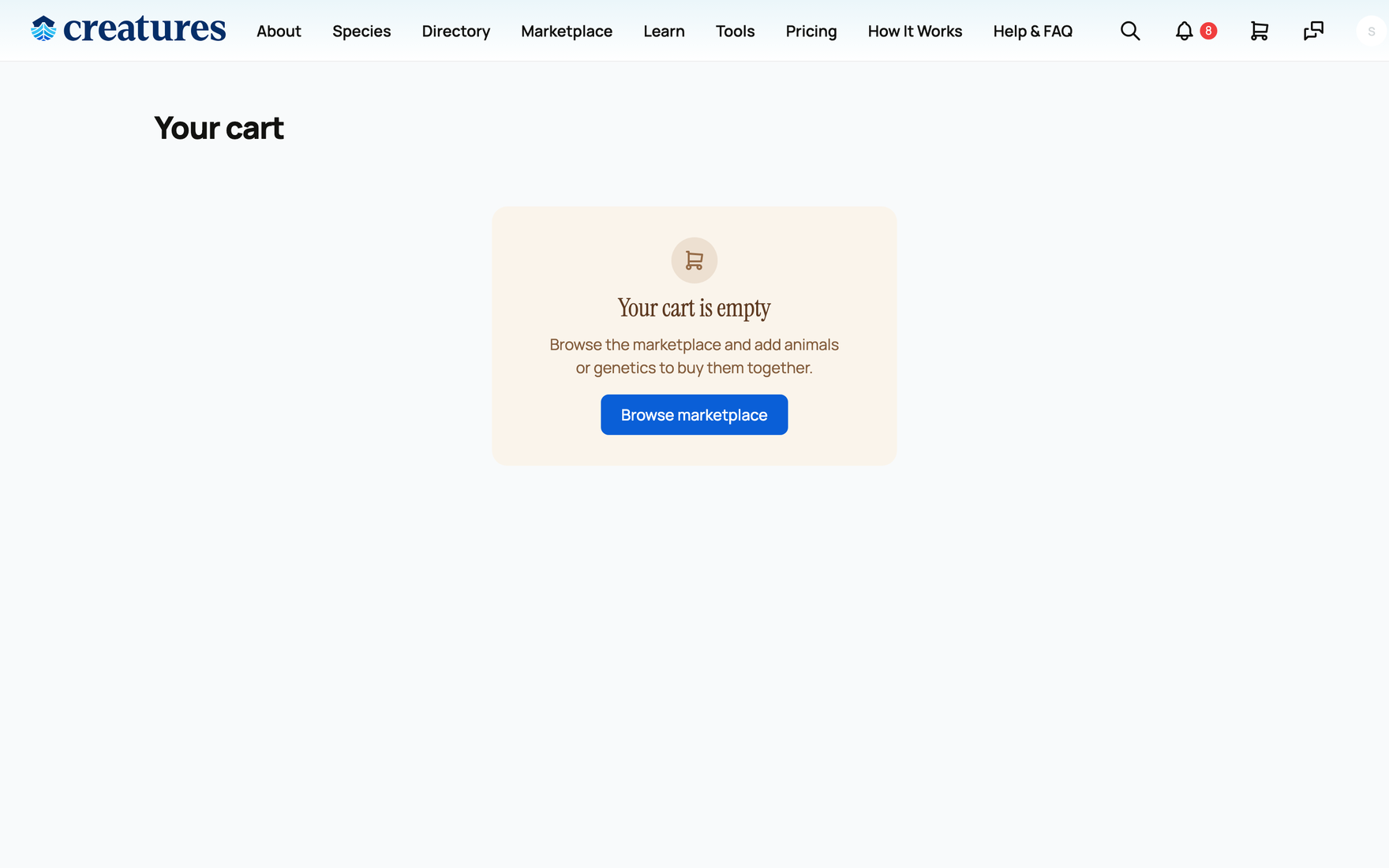
Task: Click the creatures logo
Action: pos(129,29)
